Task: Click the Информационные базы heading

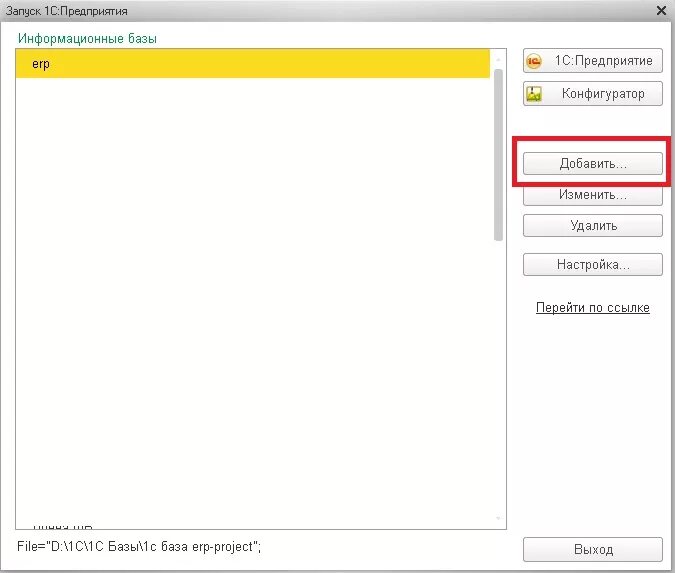Action: [x=87, y=39]
